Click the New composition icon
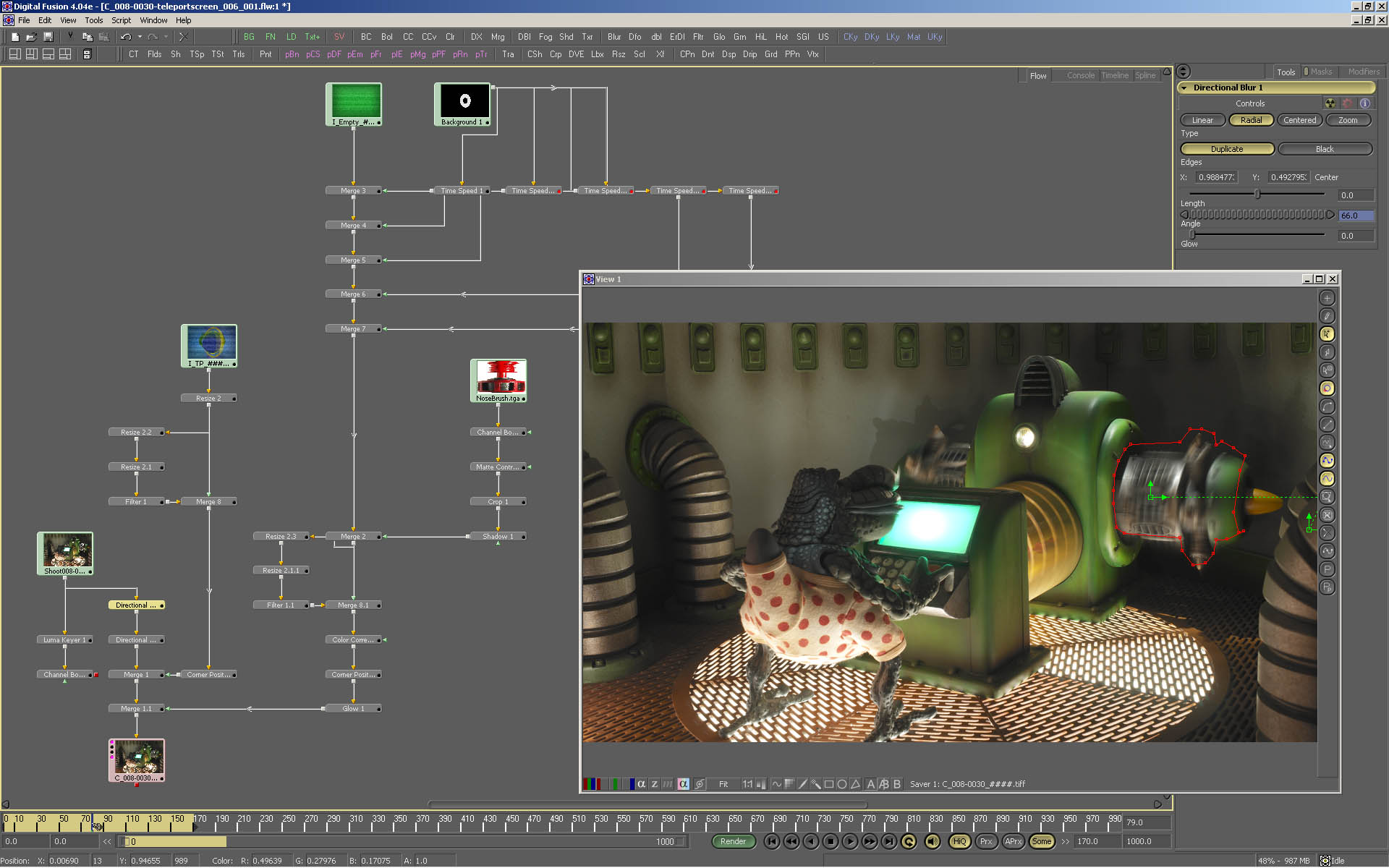 14,37
